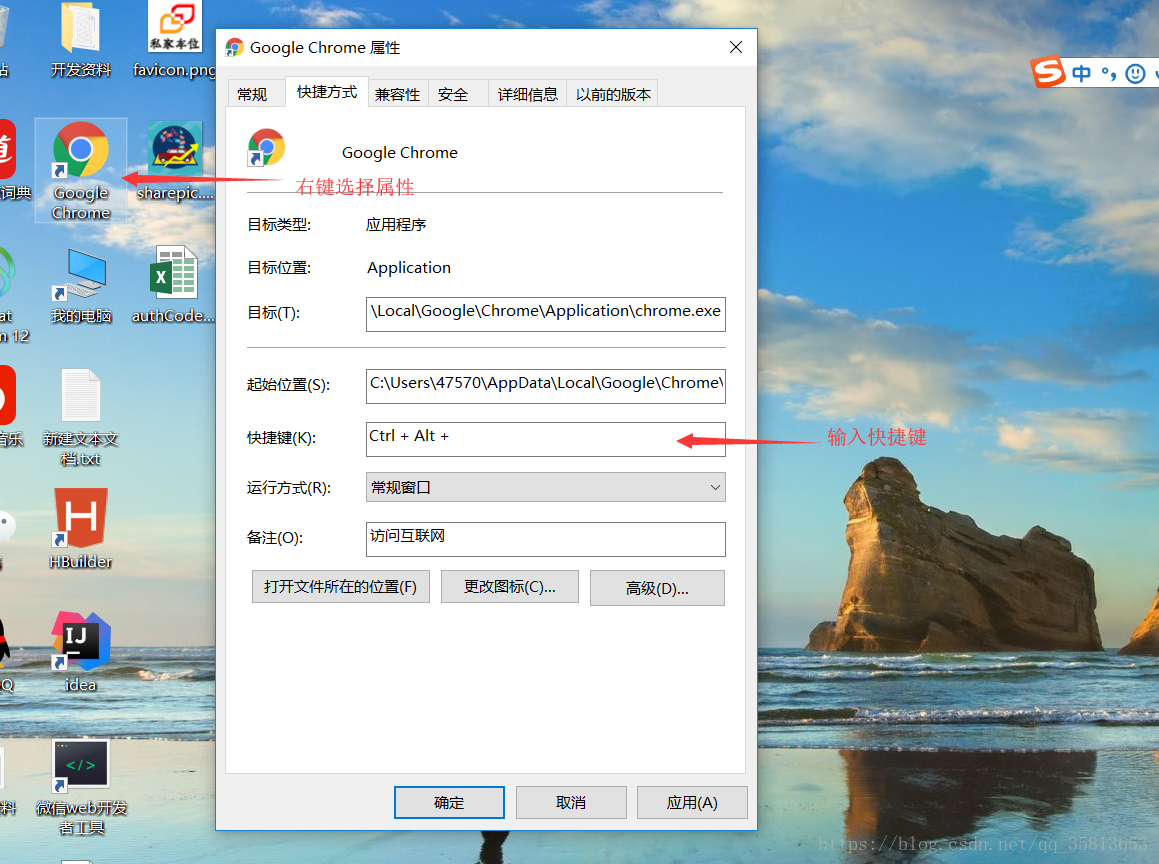Confirm with the 确定 button
The width and height of the screenshot is (1159, 864).
pyautogui.click(x=449, y=802)
